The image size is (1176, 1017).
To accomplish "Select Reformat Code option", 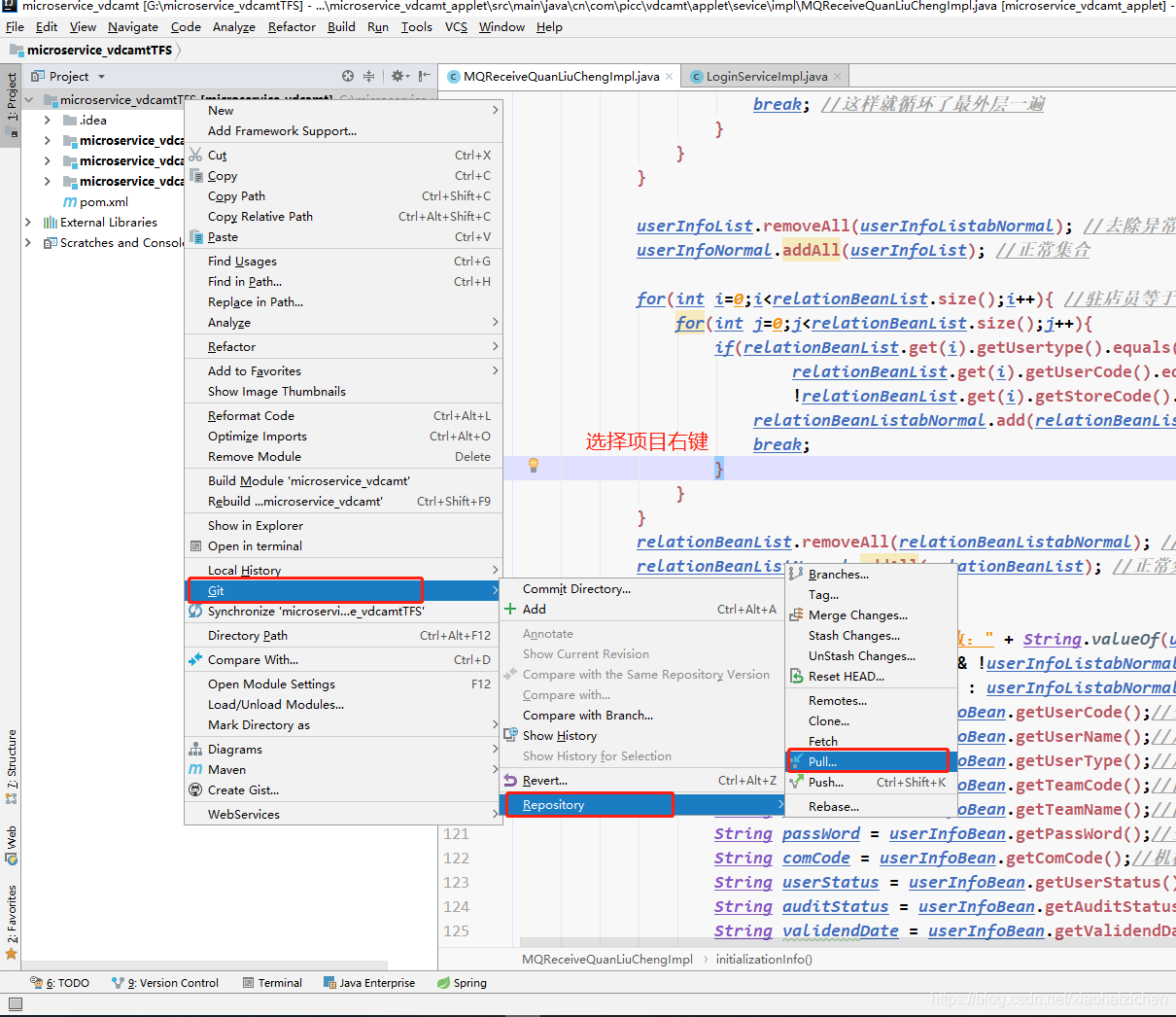I will point(251,416).
